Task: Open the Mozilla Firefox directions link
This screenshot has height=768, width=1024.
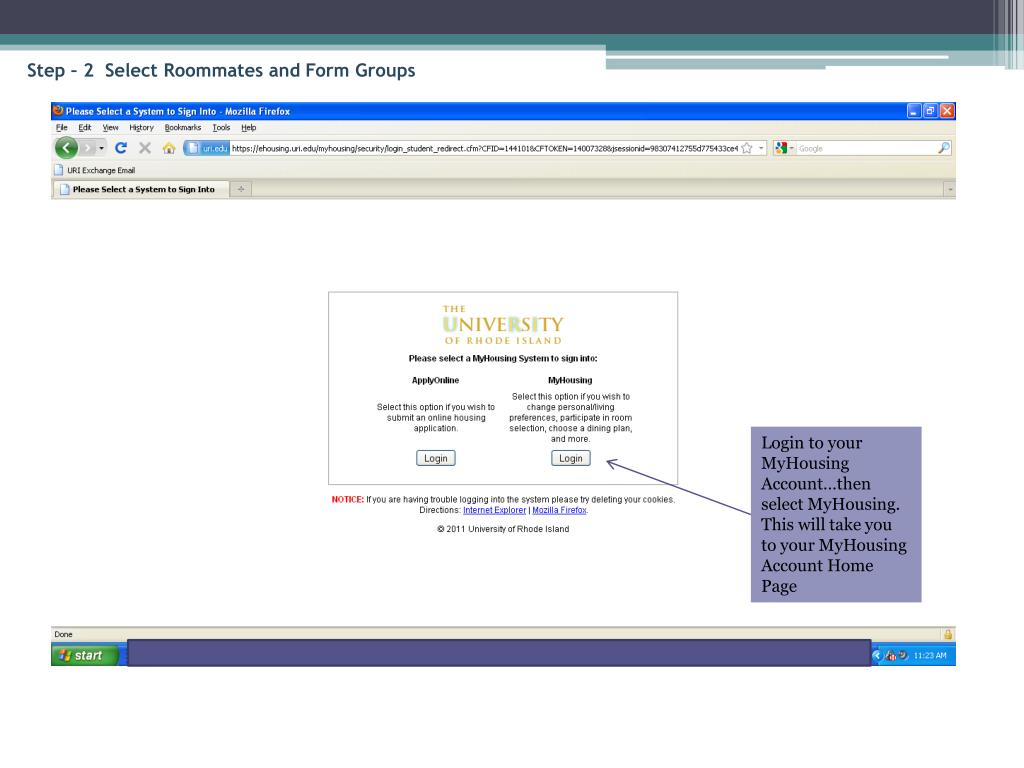Action: (x=559, y=510)
